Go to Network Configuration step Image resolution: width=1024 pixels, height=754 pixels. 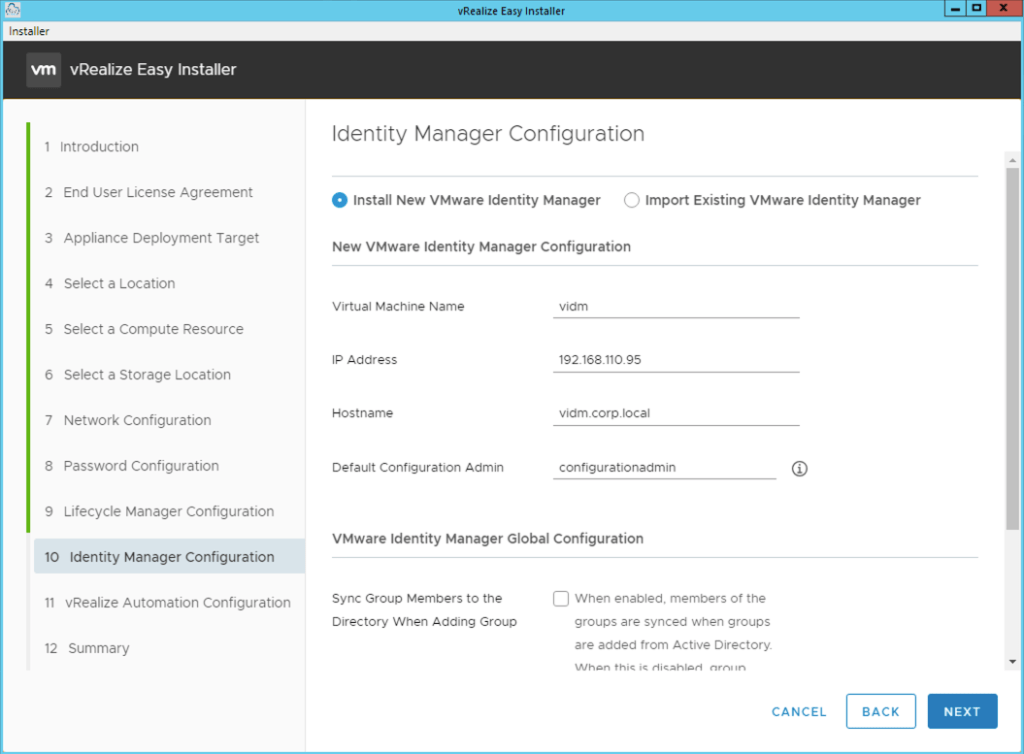click(x=137, y=420)
